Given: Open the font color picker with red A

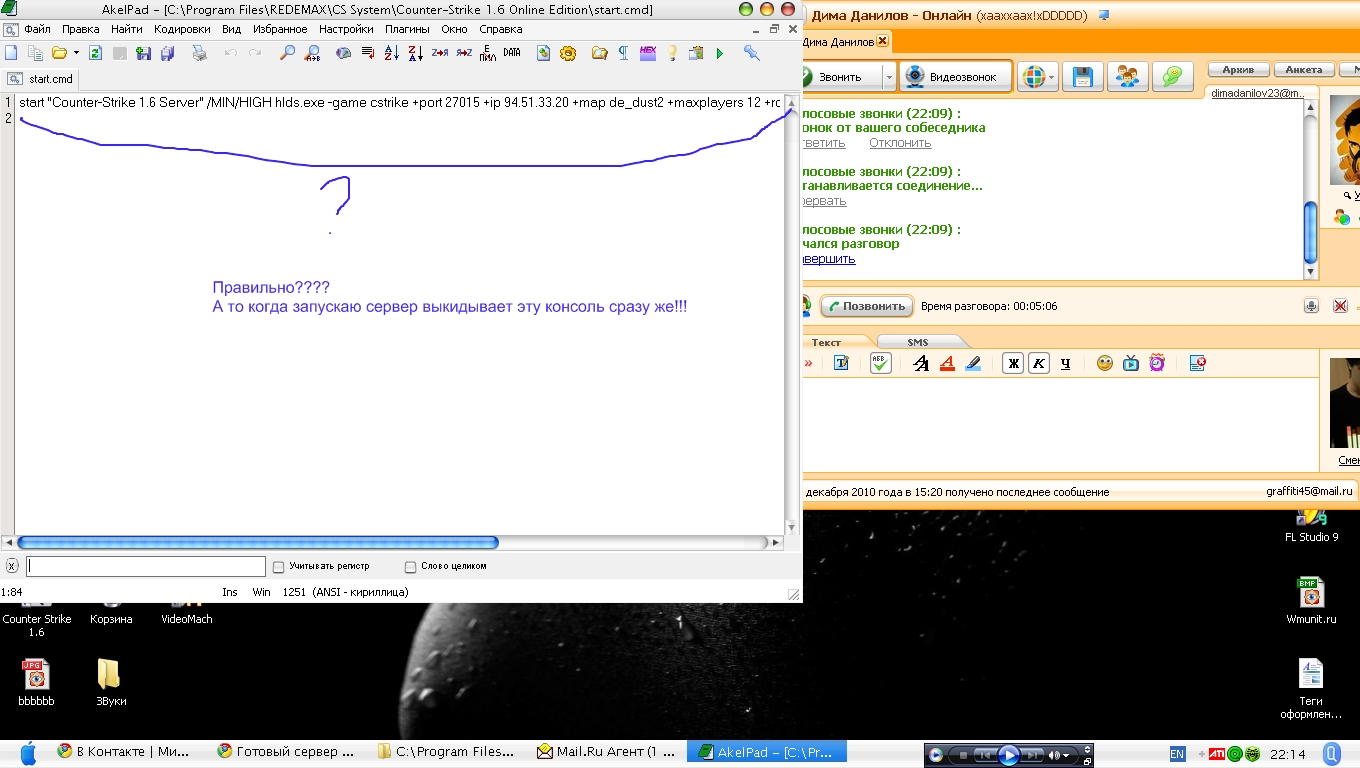Looking at the screenshot, I should click(947, 364).
